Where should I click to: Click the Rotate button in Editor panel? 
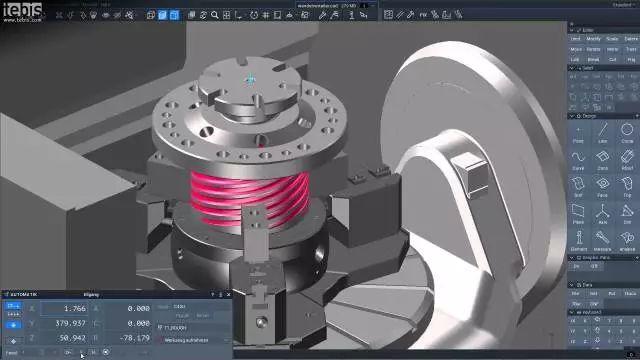coord(593,49)
